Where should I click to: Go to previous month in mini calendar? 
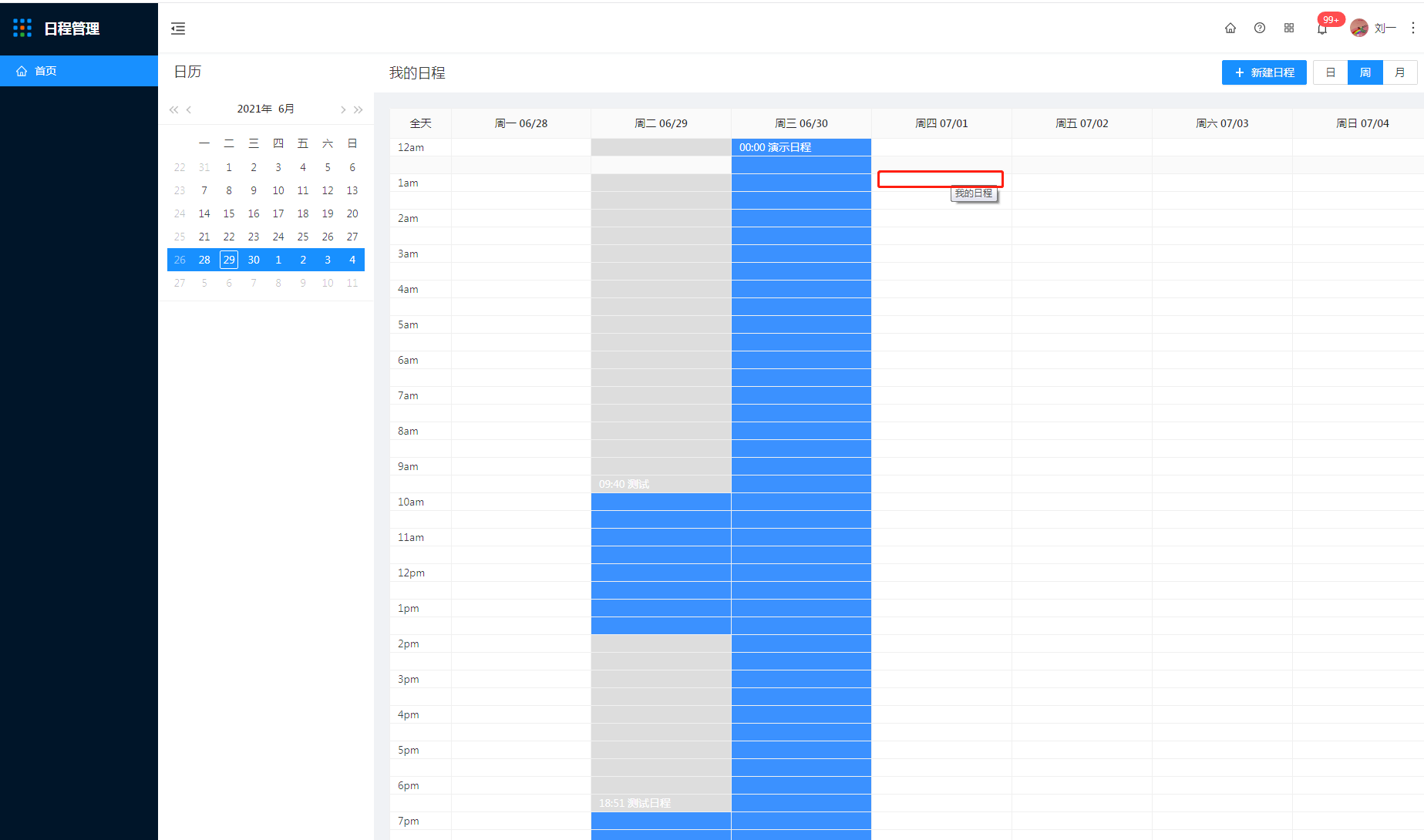189,109
